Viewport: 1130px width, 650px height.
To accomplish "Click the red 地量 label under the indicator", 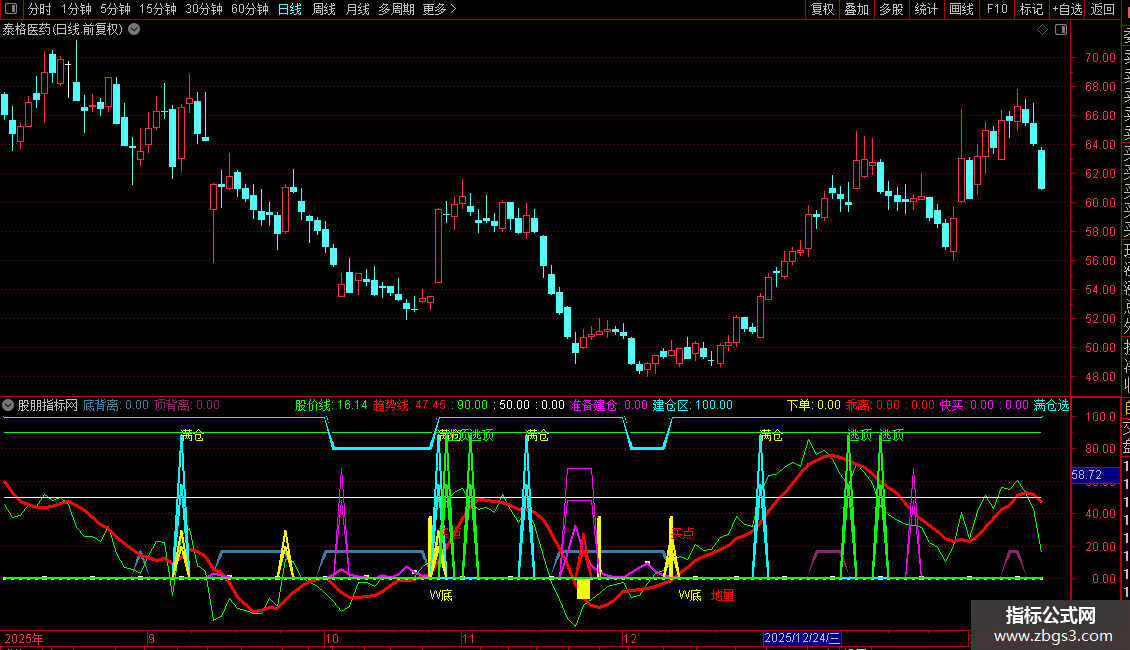I will pyautogui.click(x=723, y=595).
